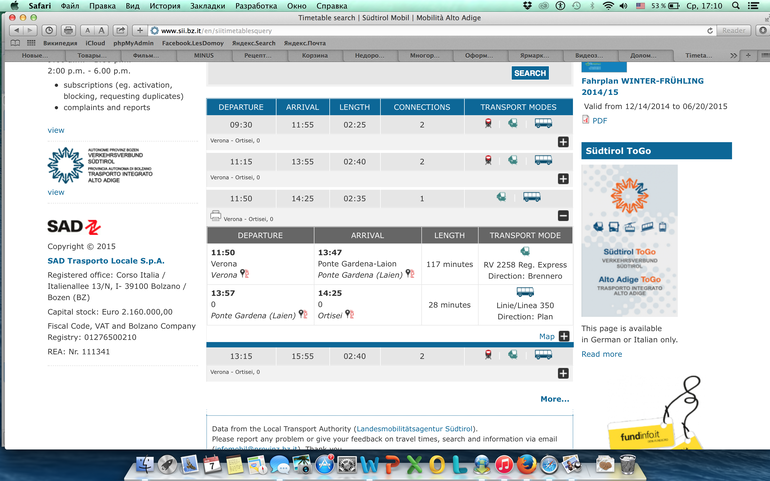Click the printer icon beside Verona - Ortisei
This screenshot has height=481, width=770.
[216, 215]
